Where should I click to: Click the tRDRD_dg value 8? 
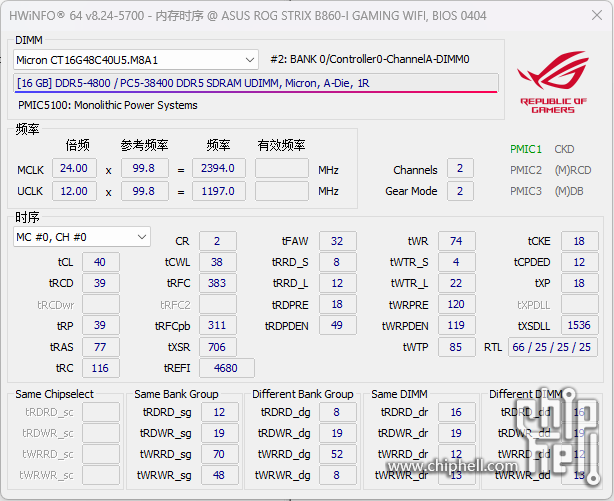pyautogui.click(x=338, y=412)
